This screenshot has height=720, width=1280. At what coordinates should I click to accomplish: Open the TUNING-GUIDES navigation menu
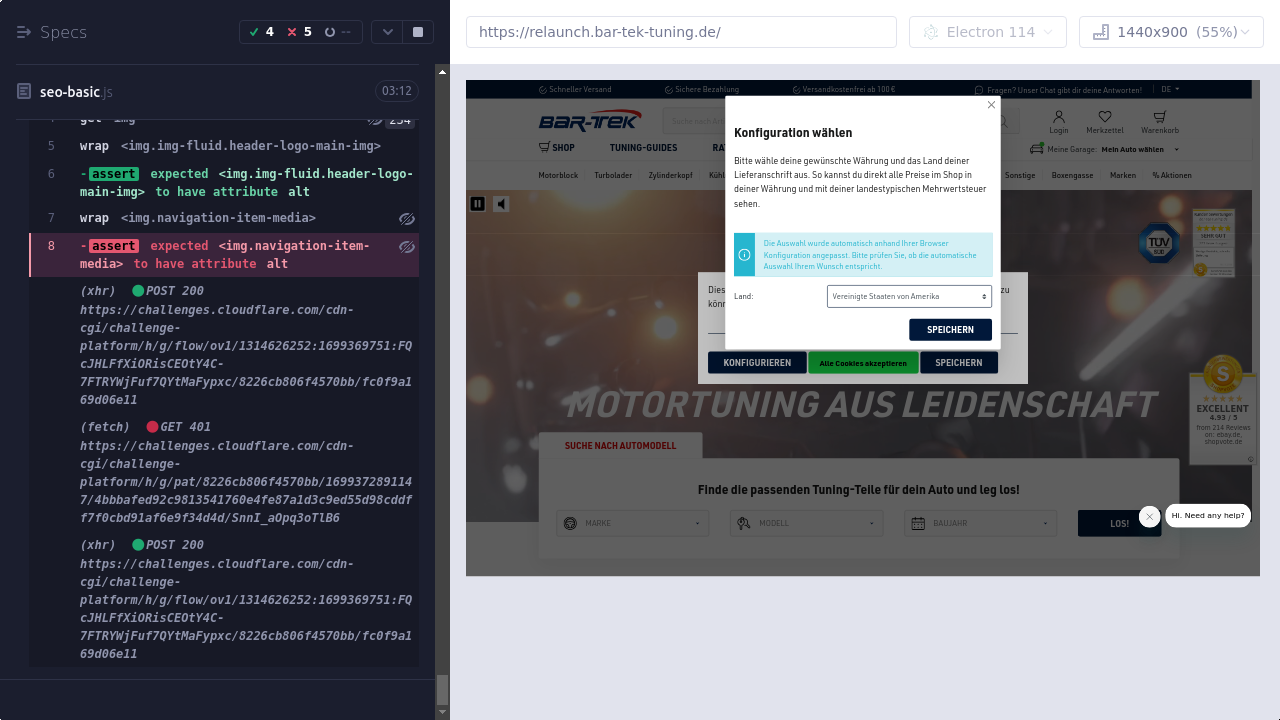(x=643, y=148)
